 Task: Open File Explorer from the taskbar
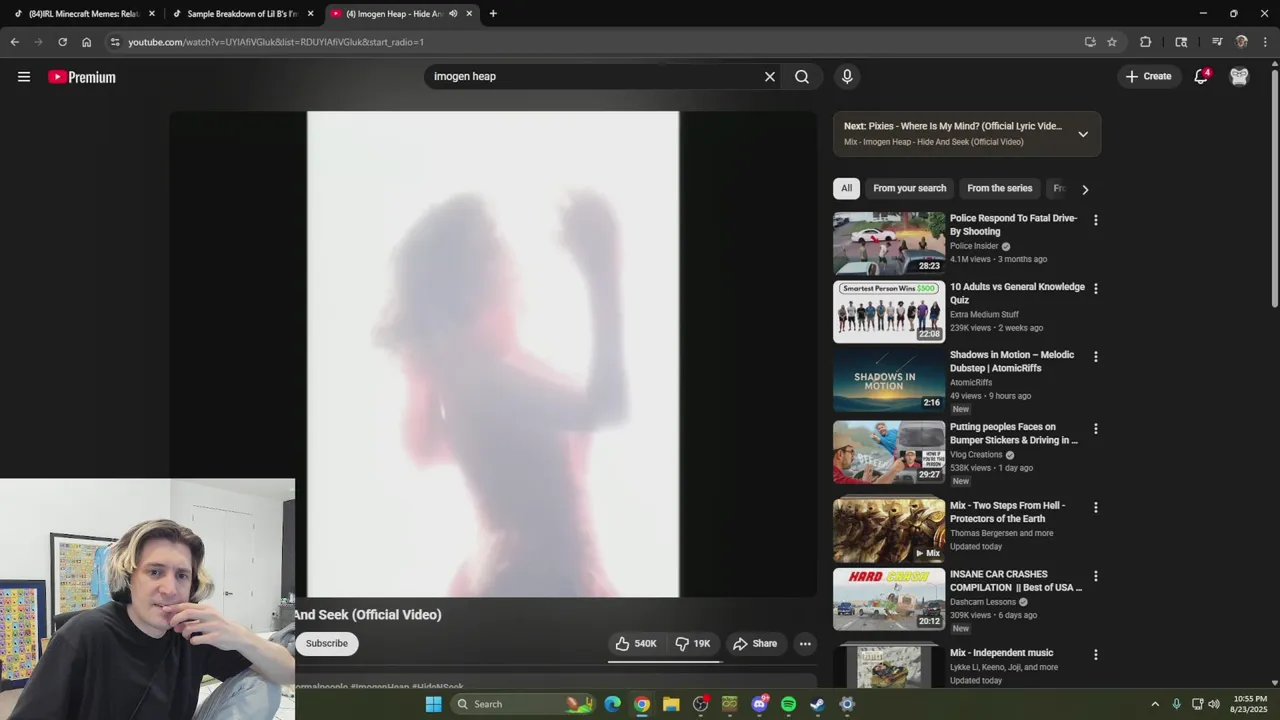[671, 704]
